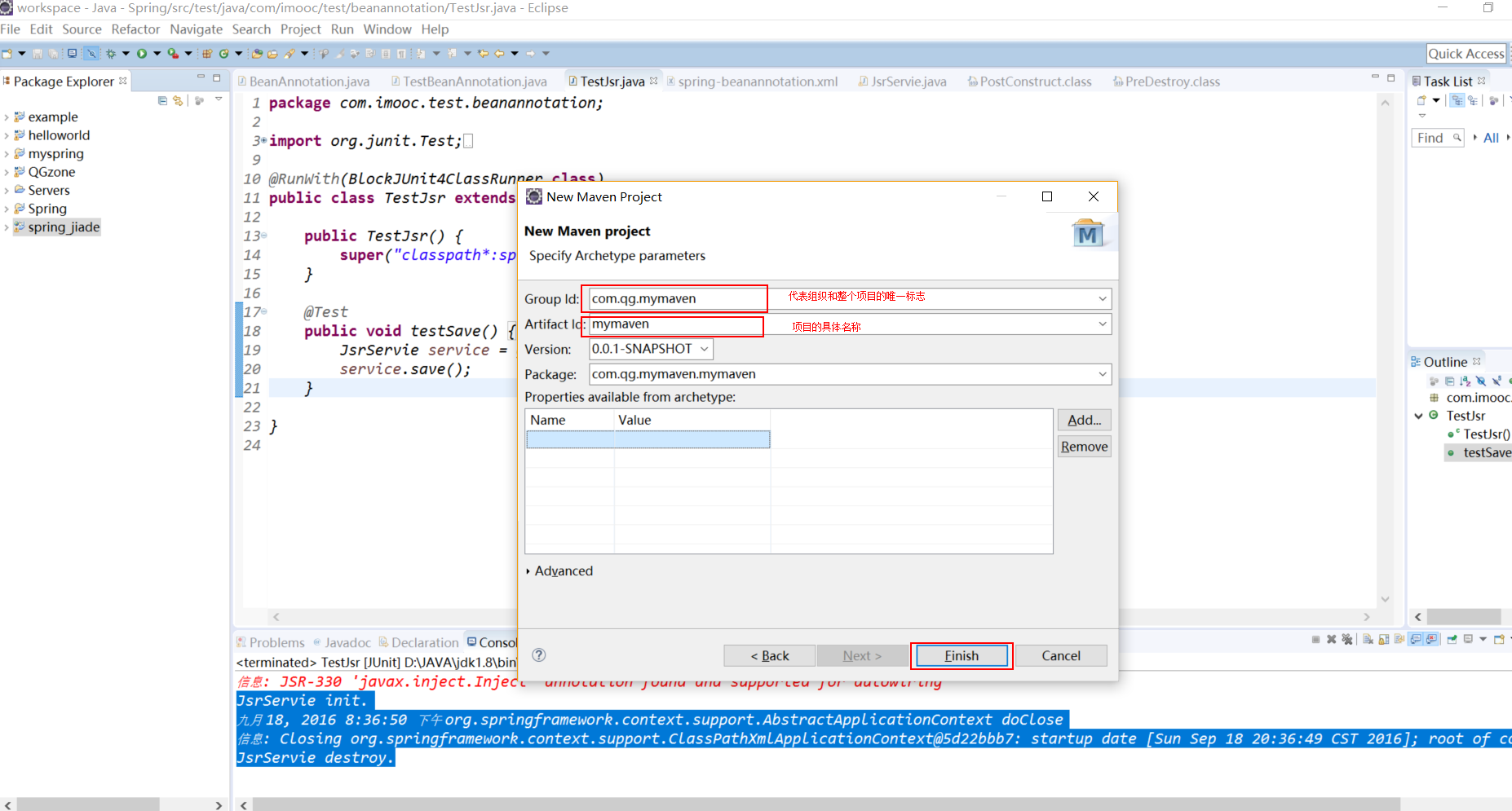Click Collapse All icon in Outline

coord(1449,381)
